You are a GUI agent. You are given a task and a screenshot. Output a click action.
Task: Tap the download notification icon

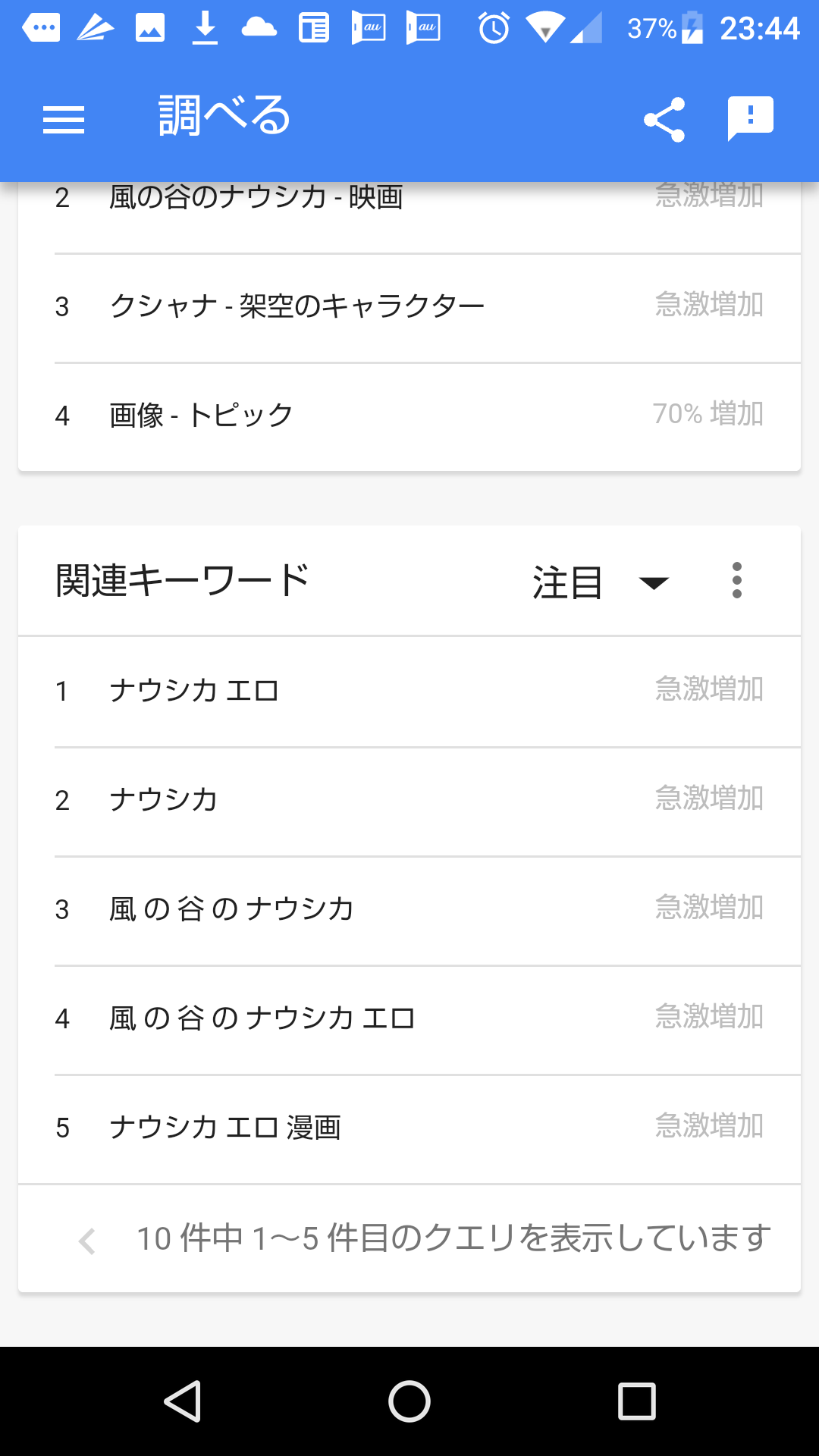[205, 29]
